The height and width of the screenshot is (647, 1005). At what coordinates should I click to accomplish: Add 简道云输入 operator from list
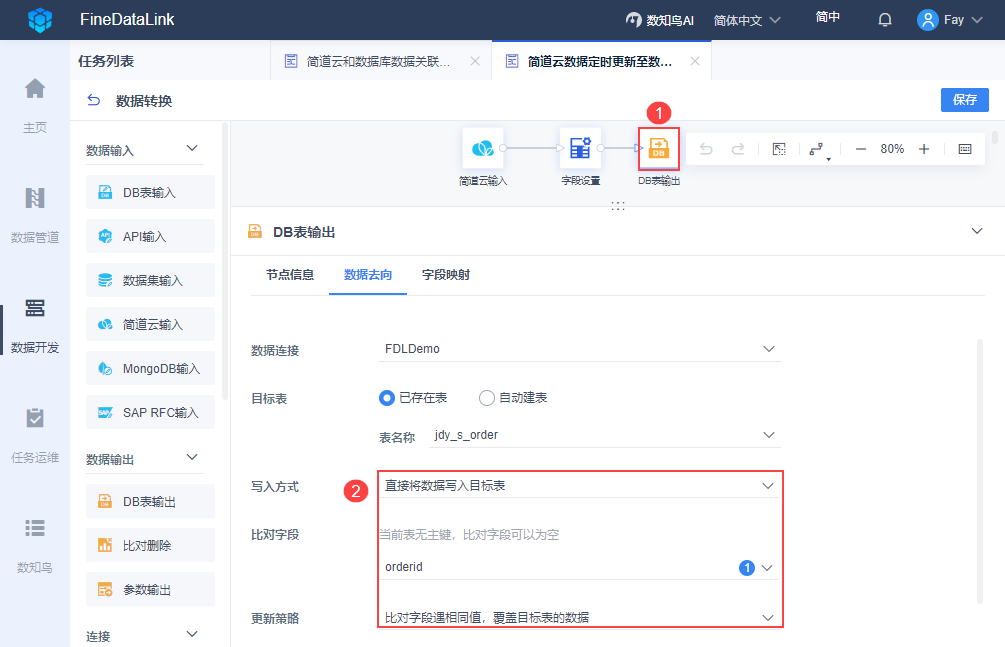[x=150, y=324]
